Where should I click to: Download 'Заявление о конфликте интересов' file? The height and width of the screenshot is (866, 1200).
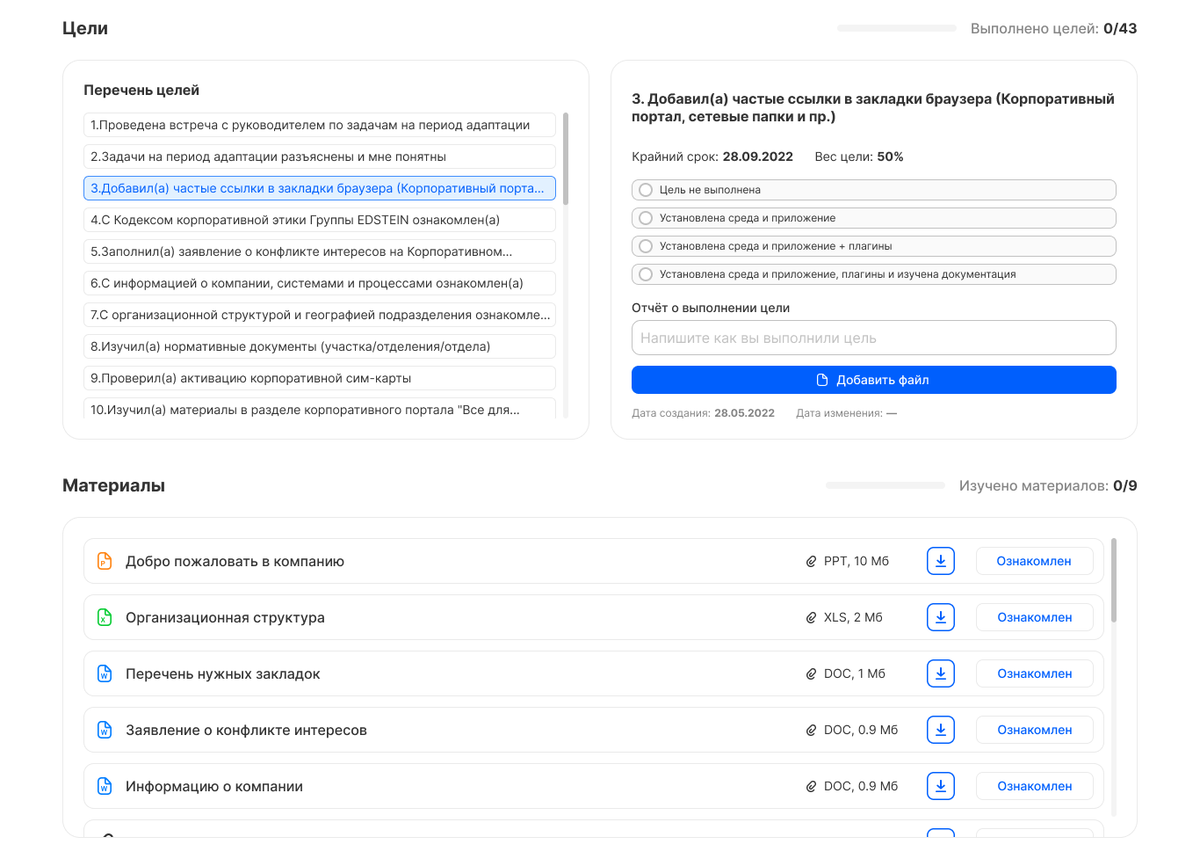940,730
